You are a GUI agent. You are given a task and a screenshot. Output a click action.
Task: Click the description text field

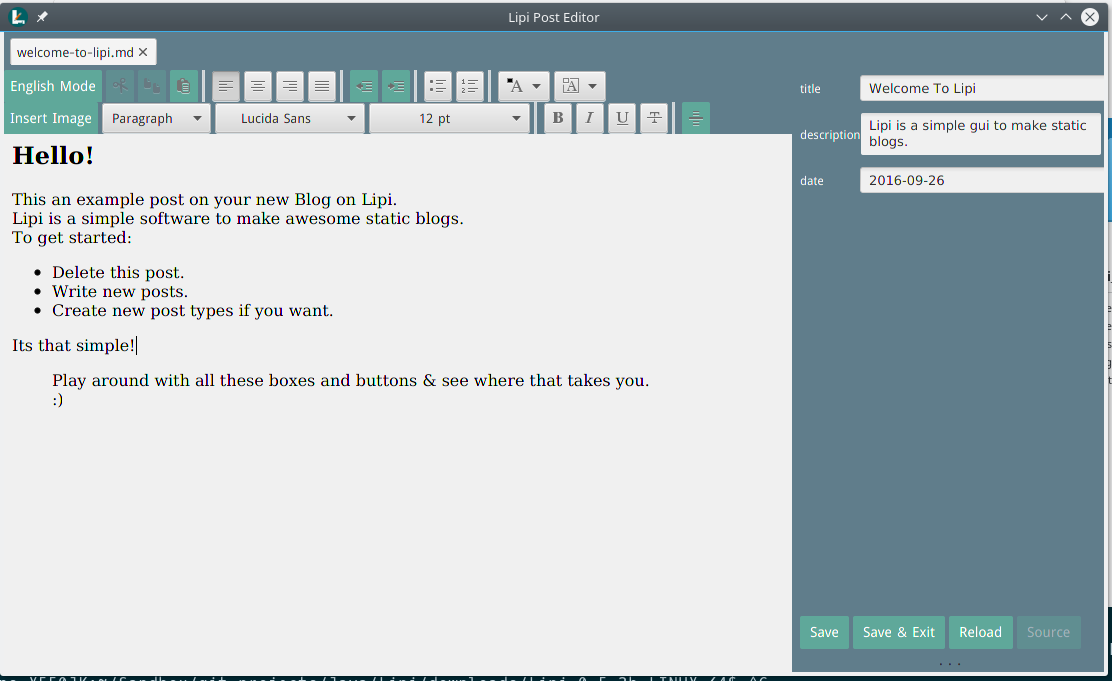click(x=981, y=133)
